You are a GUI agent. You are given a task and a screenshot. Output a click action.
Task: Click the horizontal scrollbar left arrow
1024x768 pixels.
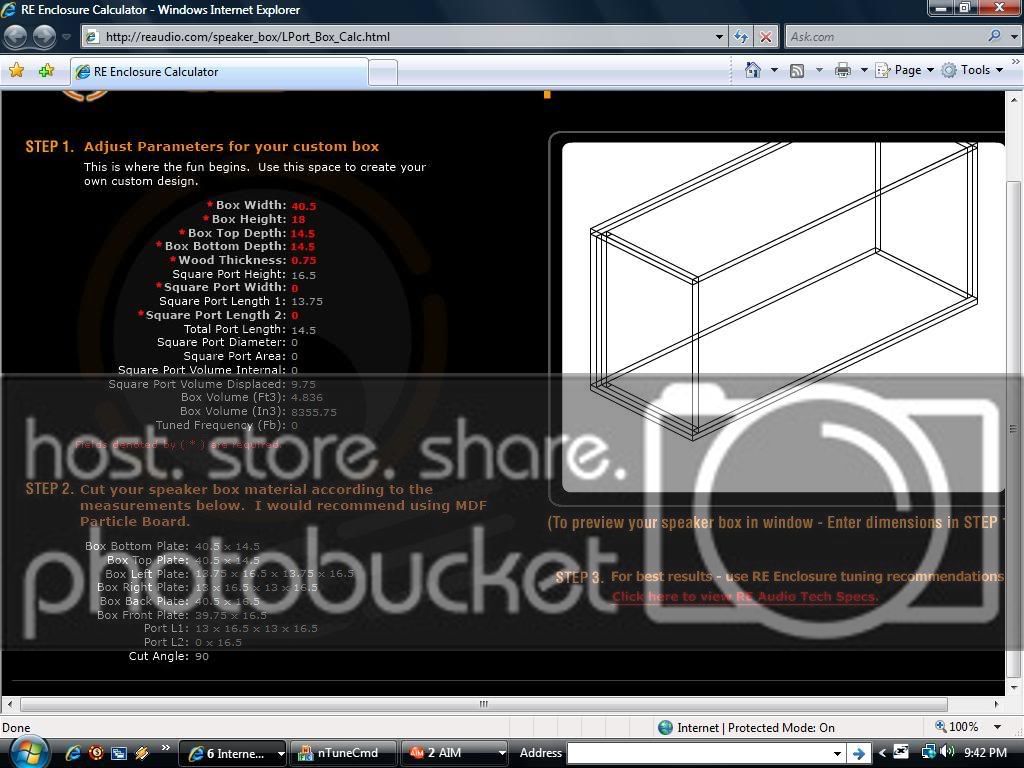point(9,704)
